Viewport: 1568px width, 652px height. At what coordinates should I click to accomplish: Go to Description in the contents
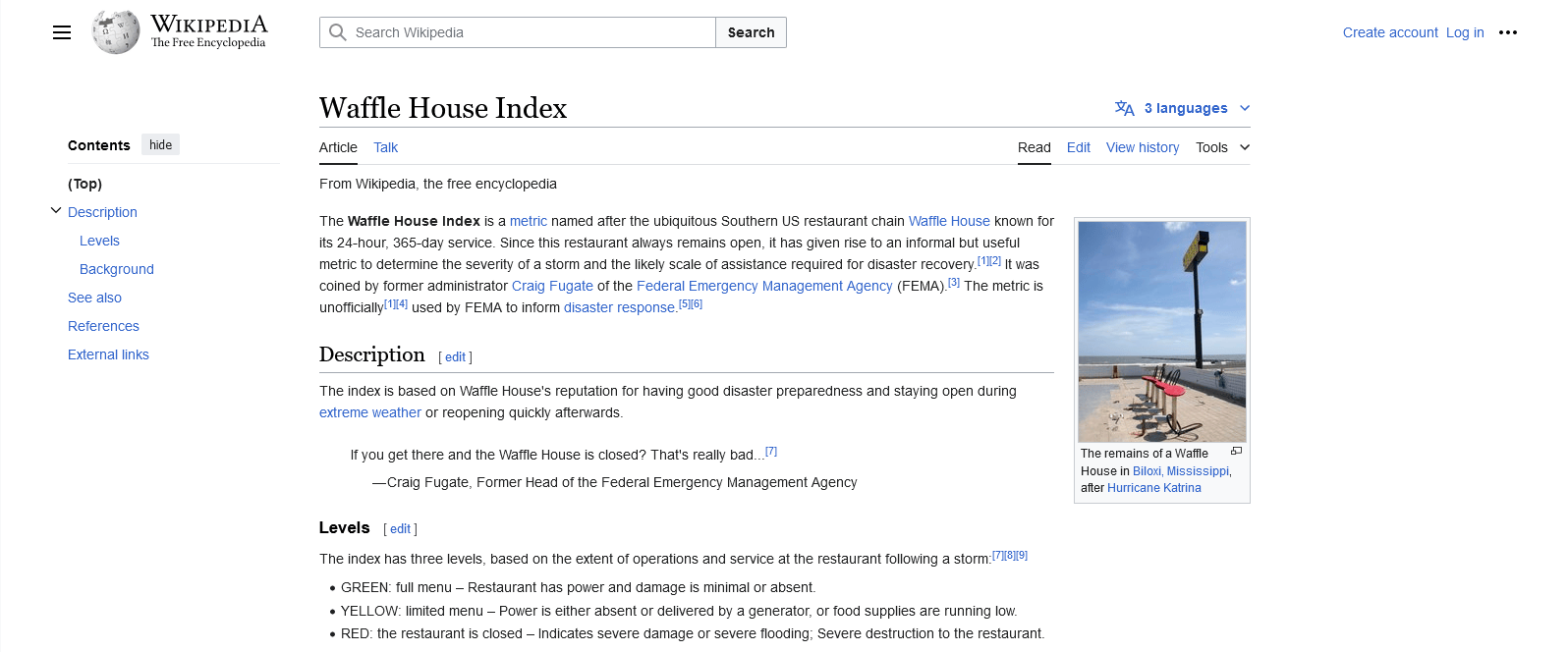click(x=102, y=212)
